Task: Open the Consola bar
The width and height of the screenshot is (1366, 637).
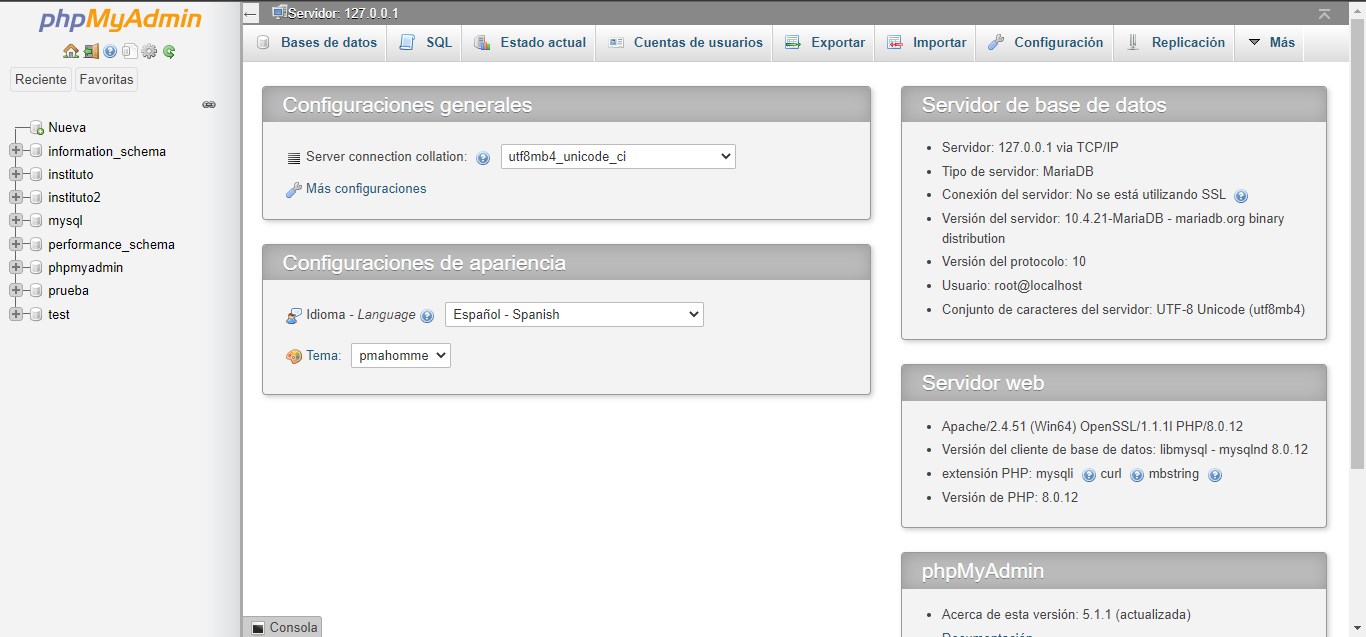Action: [283, 627]
